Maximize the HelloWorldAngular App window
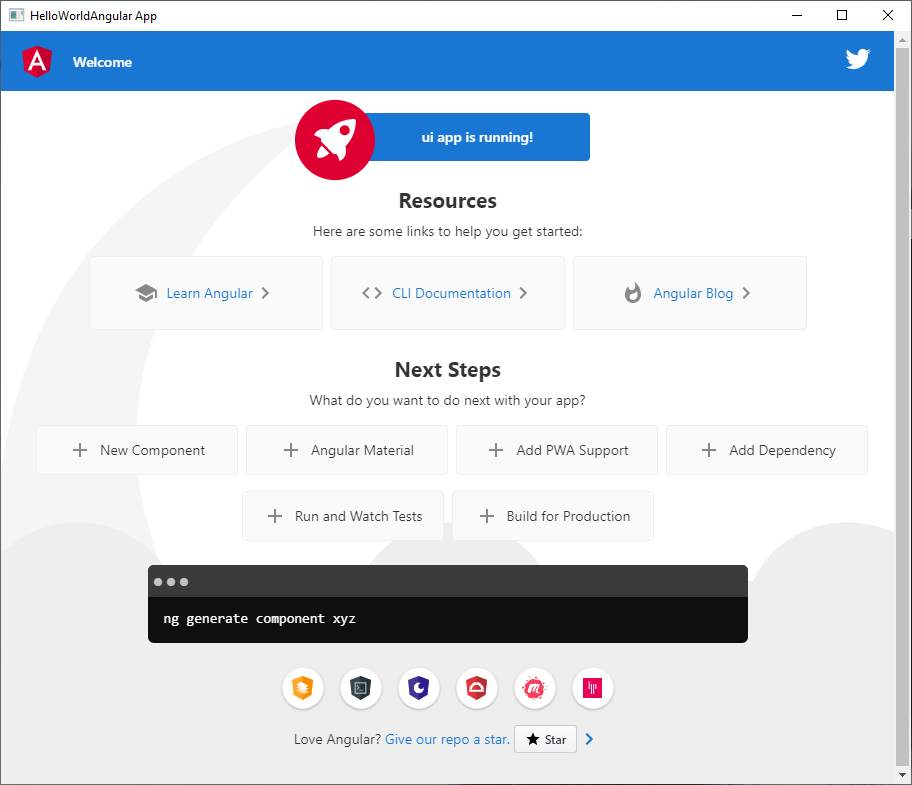The image size is (912, 785). 842,15
